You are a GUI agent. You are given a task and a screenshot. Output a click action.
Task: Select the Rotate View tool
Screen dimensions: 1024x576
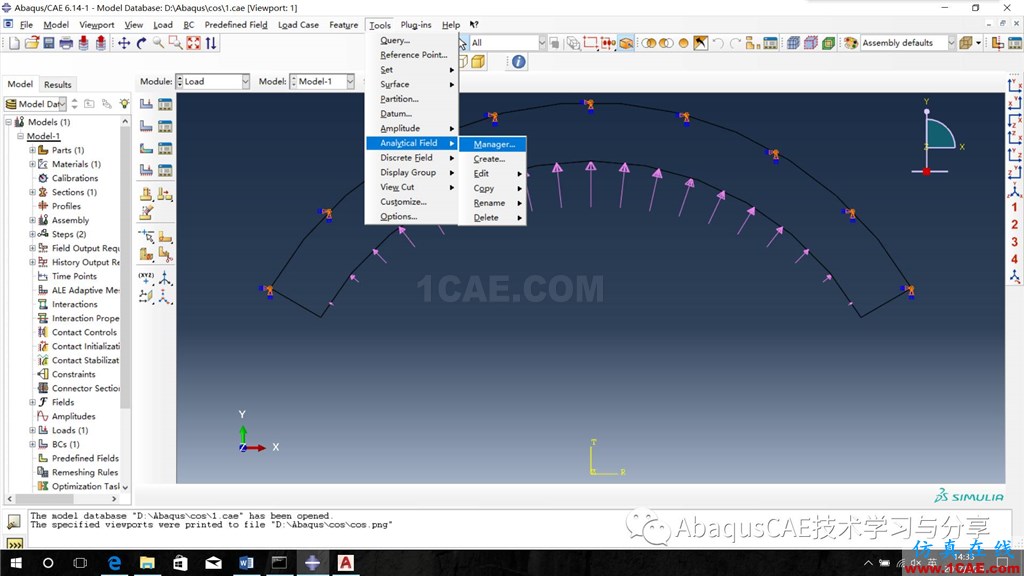142,43
